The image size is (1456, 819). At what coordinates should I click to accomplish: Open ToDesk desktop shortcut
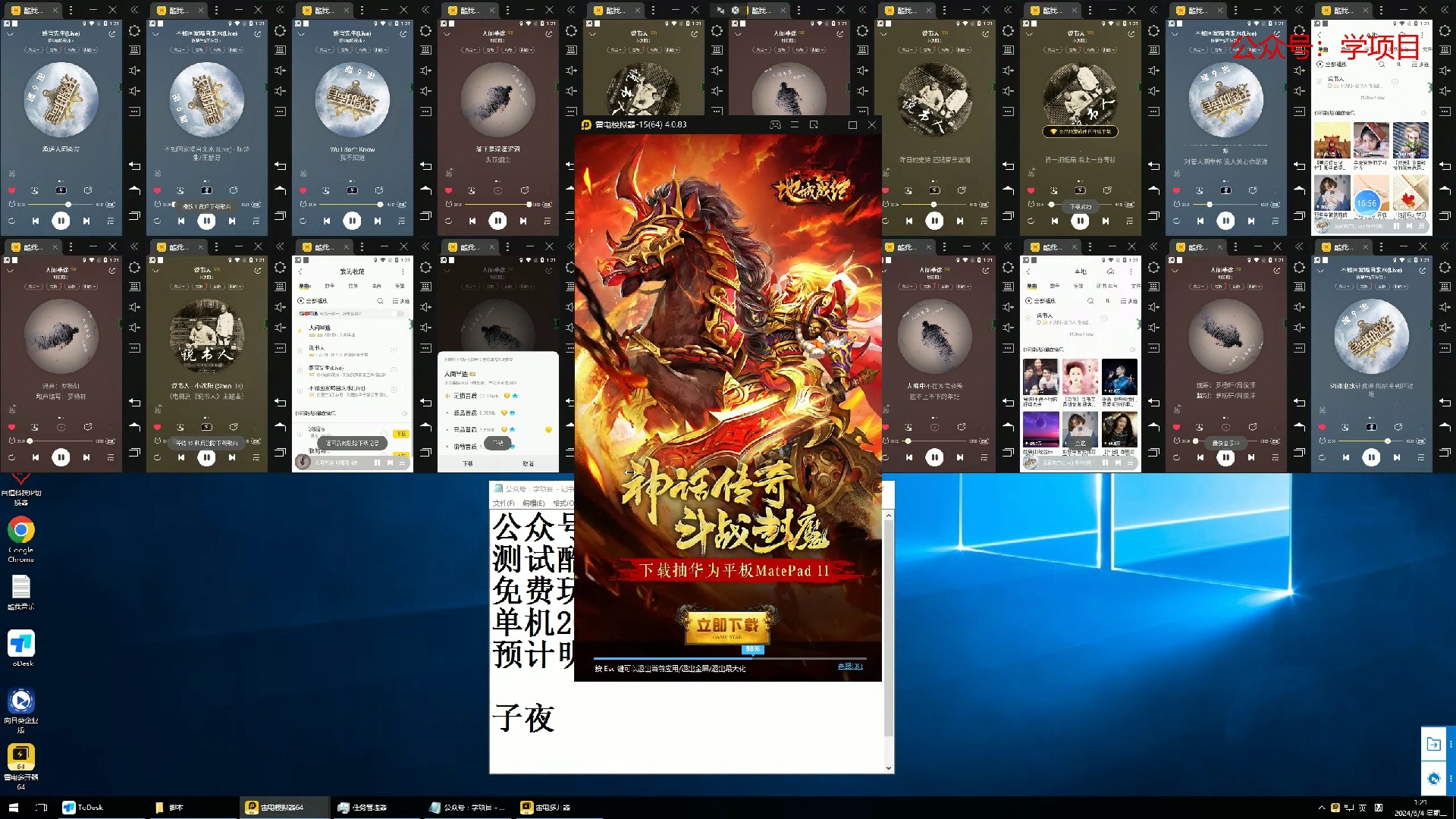pyautogui.click(x=21, y=648)
